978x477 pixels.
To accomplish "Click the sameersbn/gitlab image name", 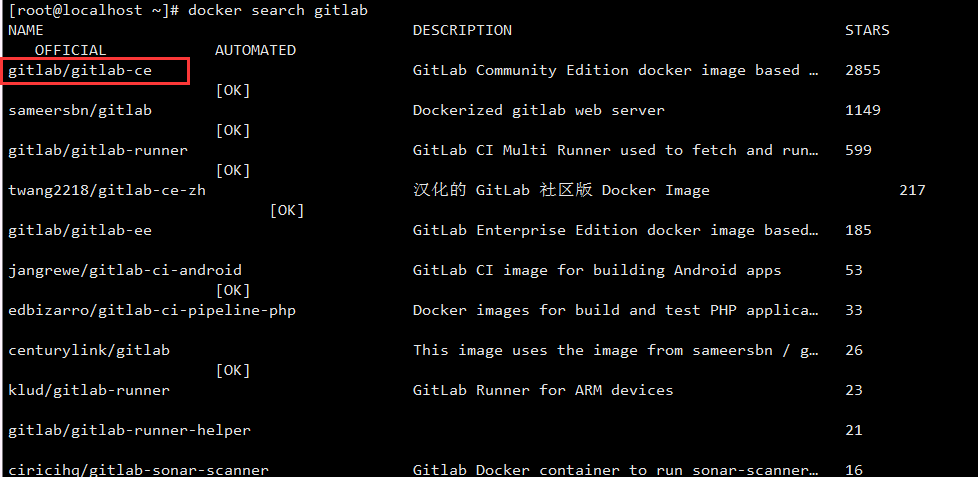I will 80,110.
